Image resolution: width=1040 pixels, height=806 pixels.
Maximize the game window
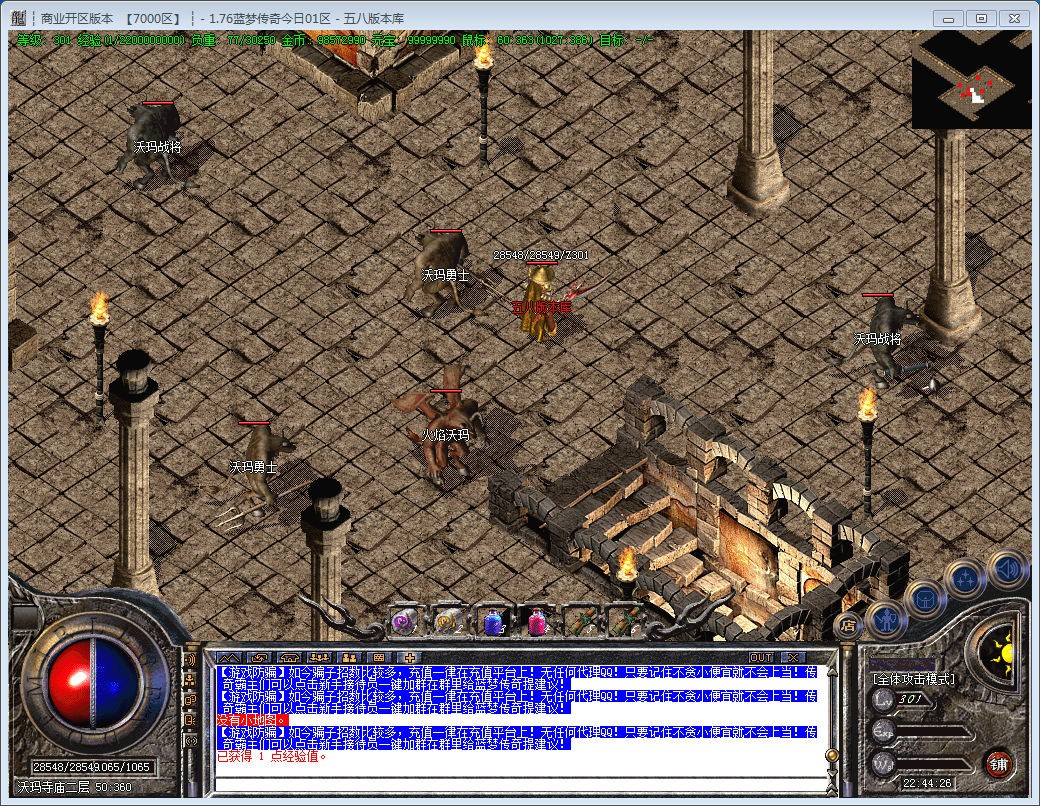tap(981, 19)
